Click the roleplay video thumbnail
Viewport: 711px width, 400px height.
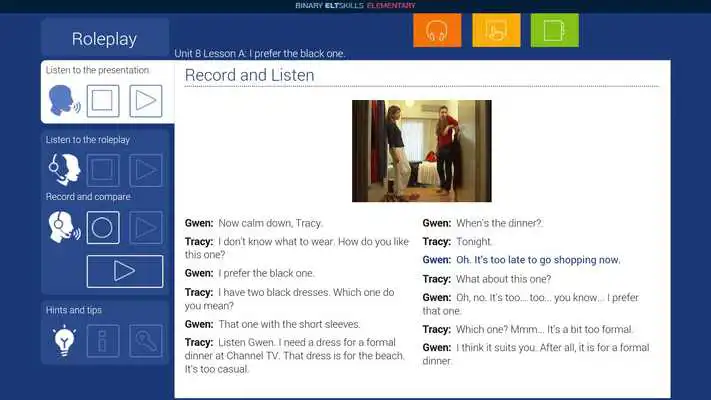[x=422, y=151]
